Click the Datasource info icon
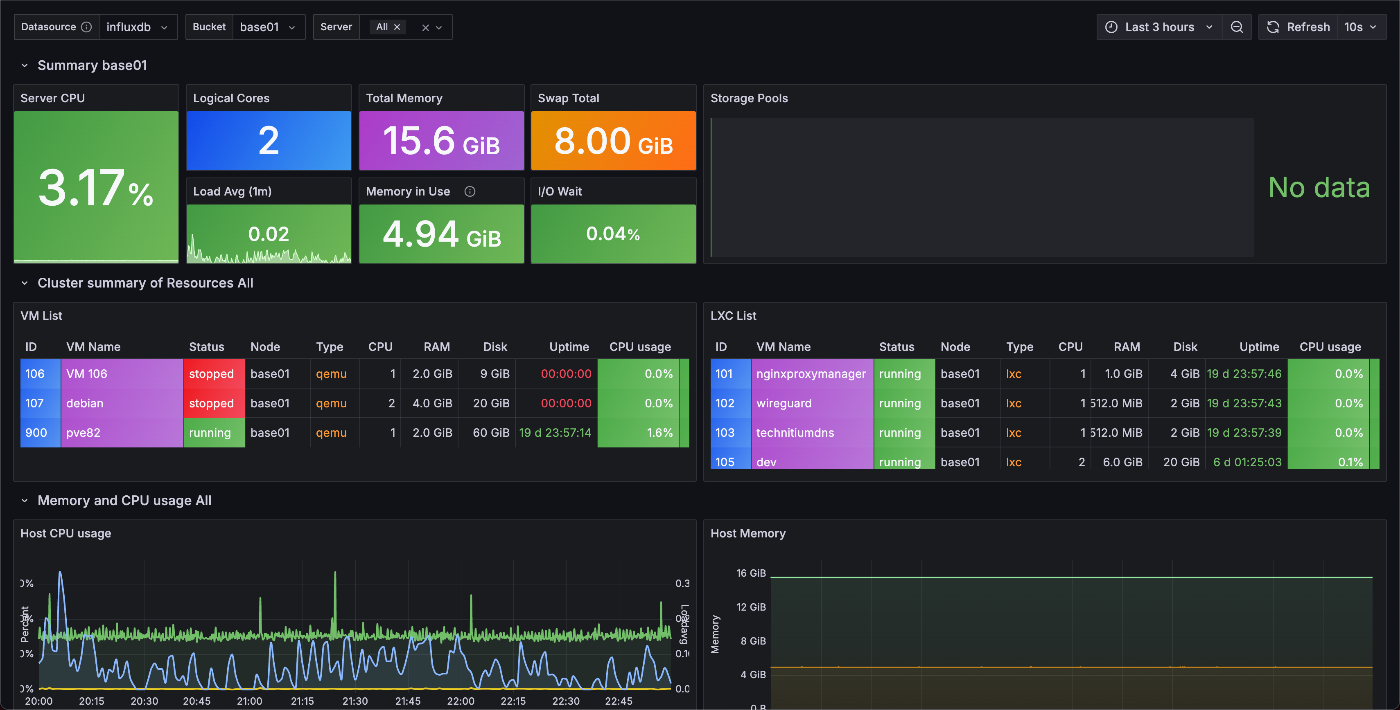This screenshot has height=710, width=1400. 86,27
